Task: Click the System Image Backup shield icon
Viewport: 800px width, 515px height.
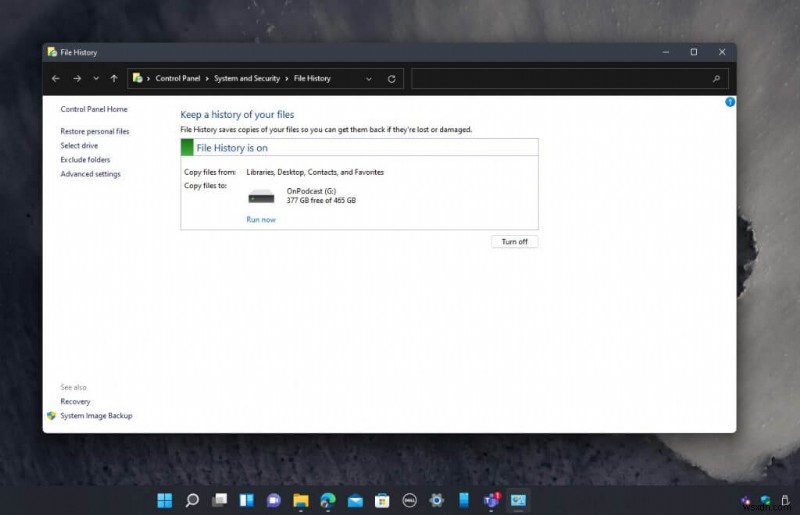Action: [x=51, y=416]
